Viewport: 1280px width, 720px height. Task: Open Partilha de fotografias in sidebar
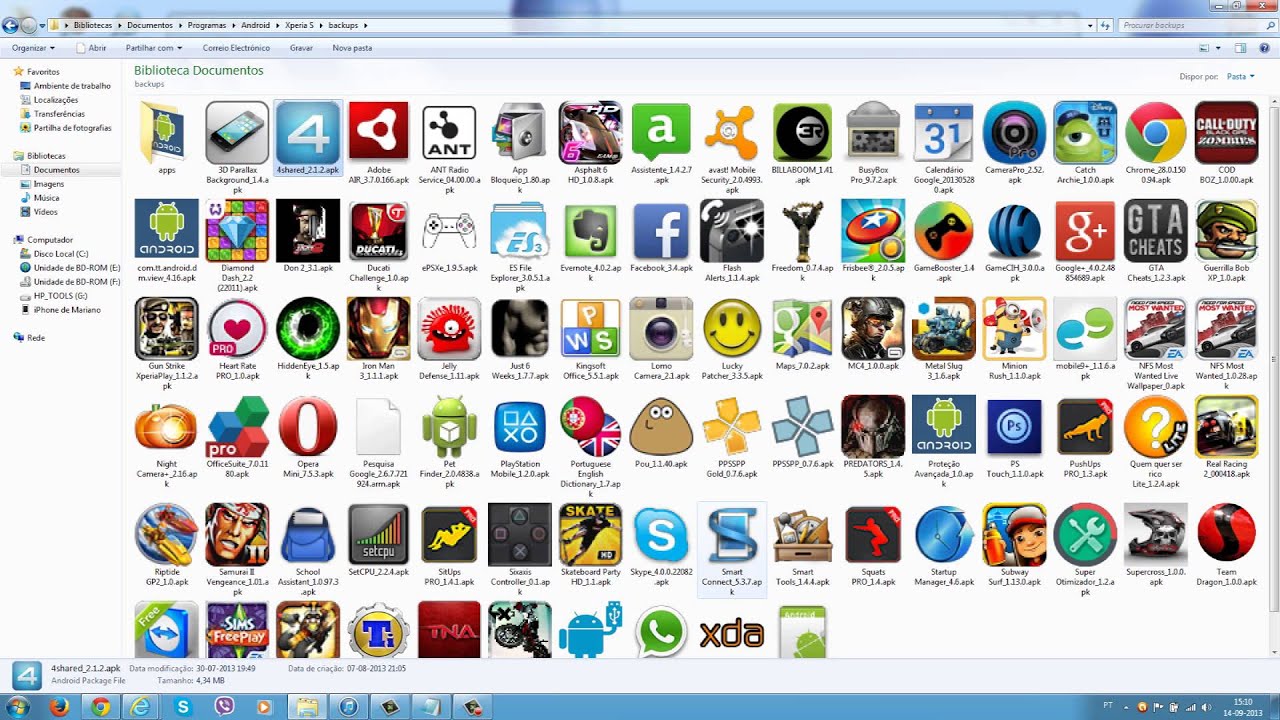72,128
